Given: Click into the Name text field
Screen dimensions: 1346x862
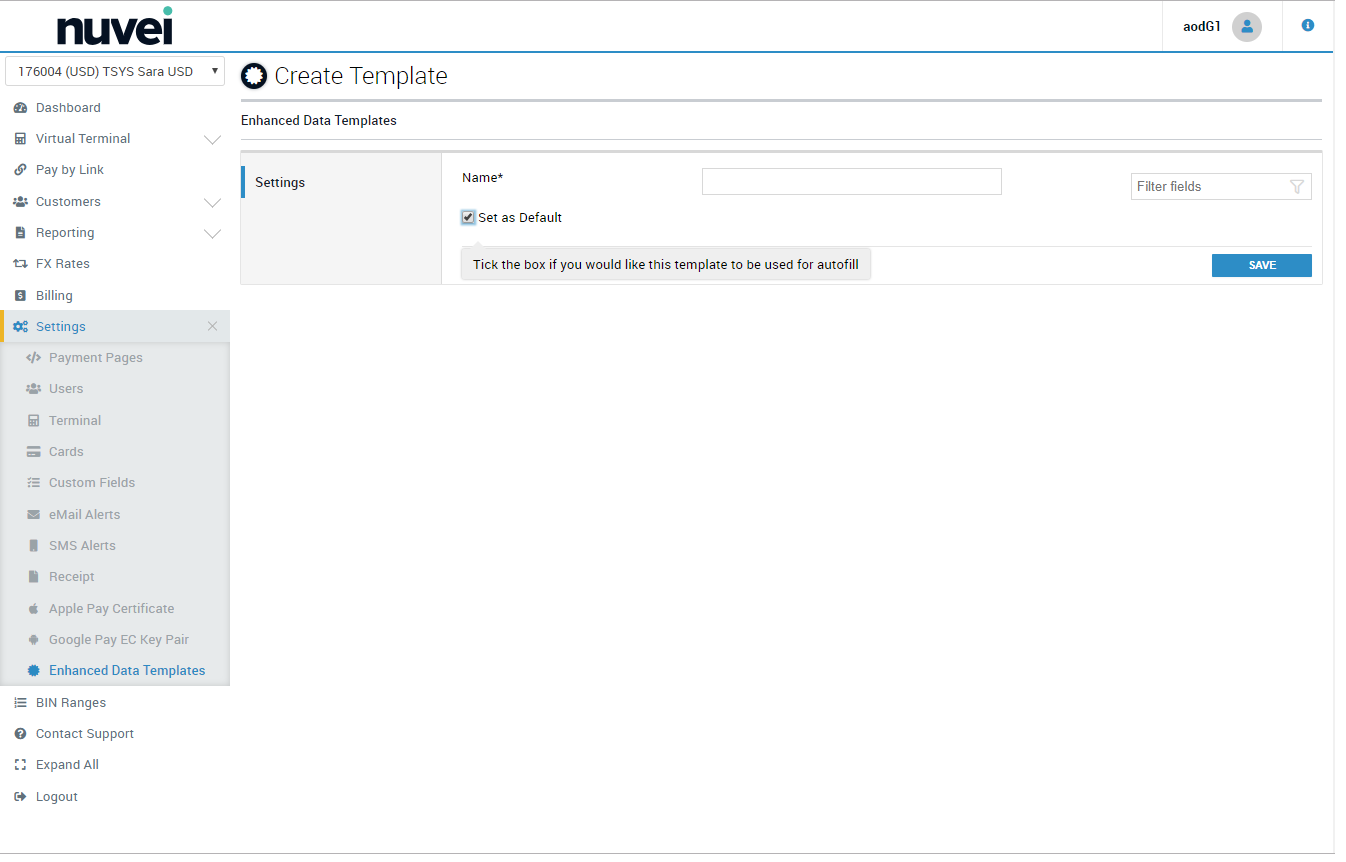Looking at the screenshot, I should coord(851,182).
